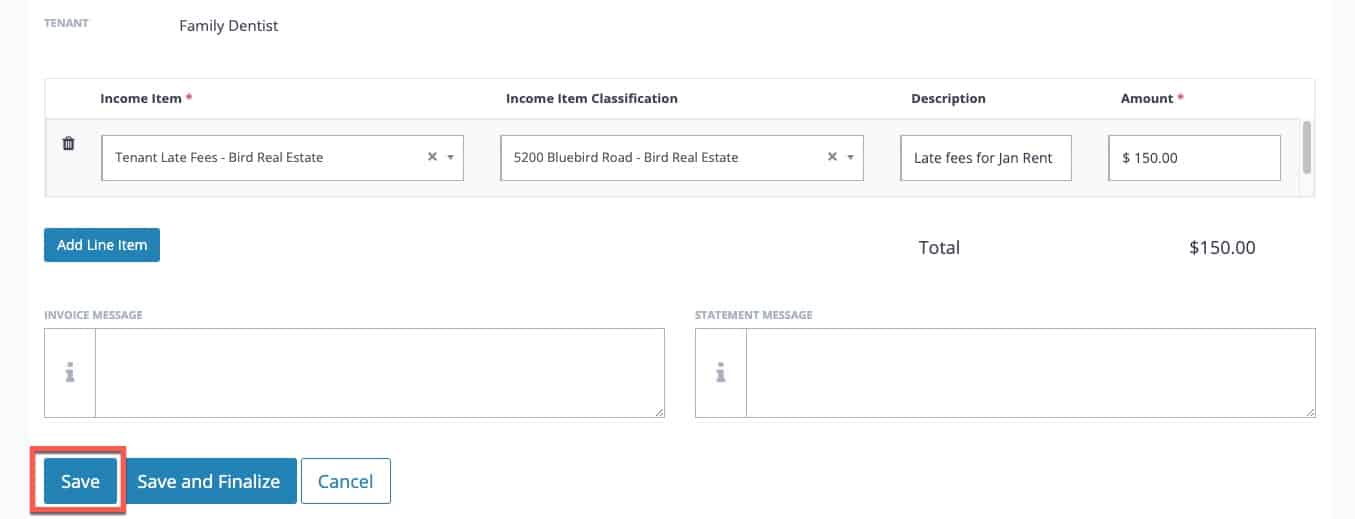The image size is (1355, 519).
Task: Click the Income Item Classification column header
Action: (591, 99)
